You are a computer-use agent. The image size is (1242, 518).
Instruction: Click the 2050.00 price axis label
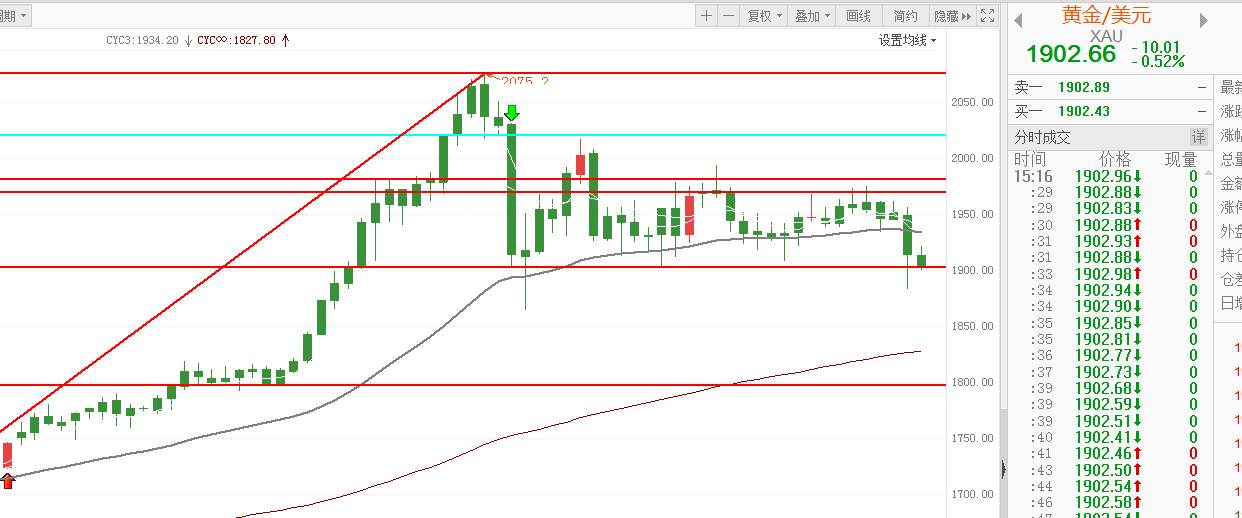pos(972,102)
